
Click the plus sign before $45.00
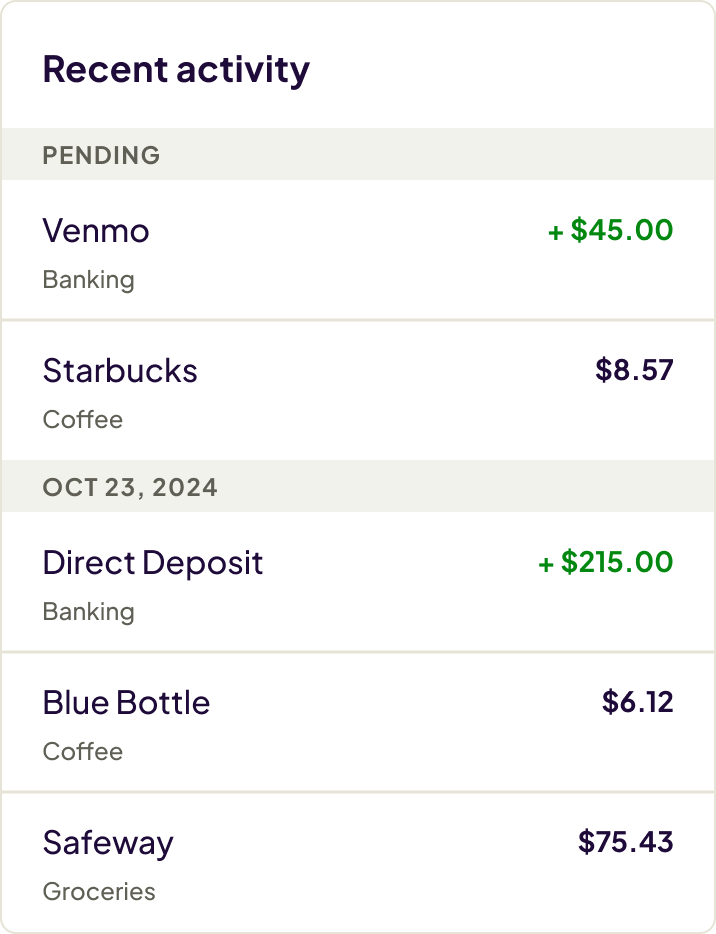556,233
